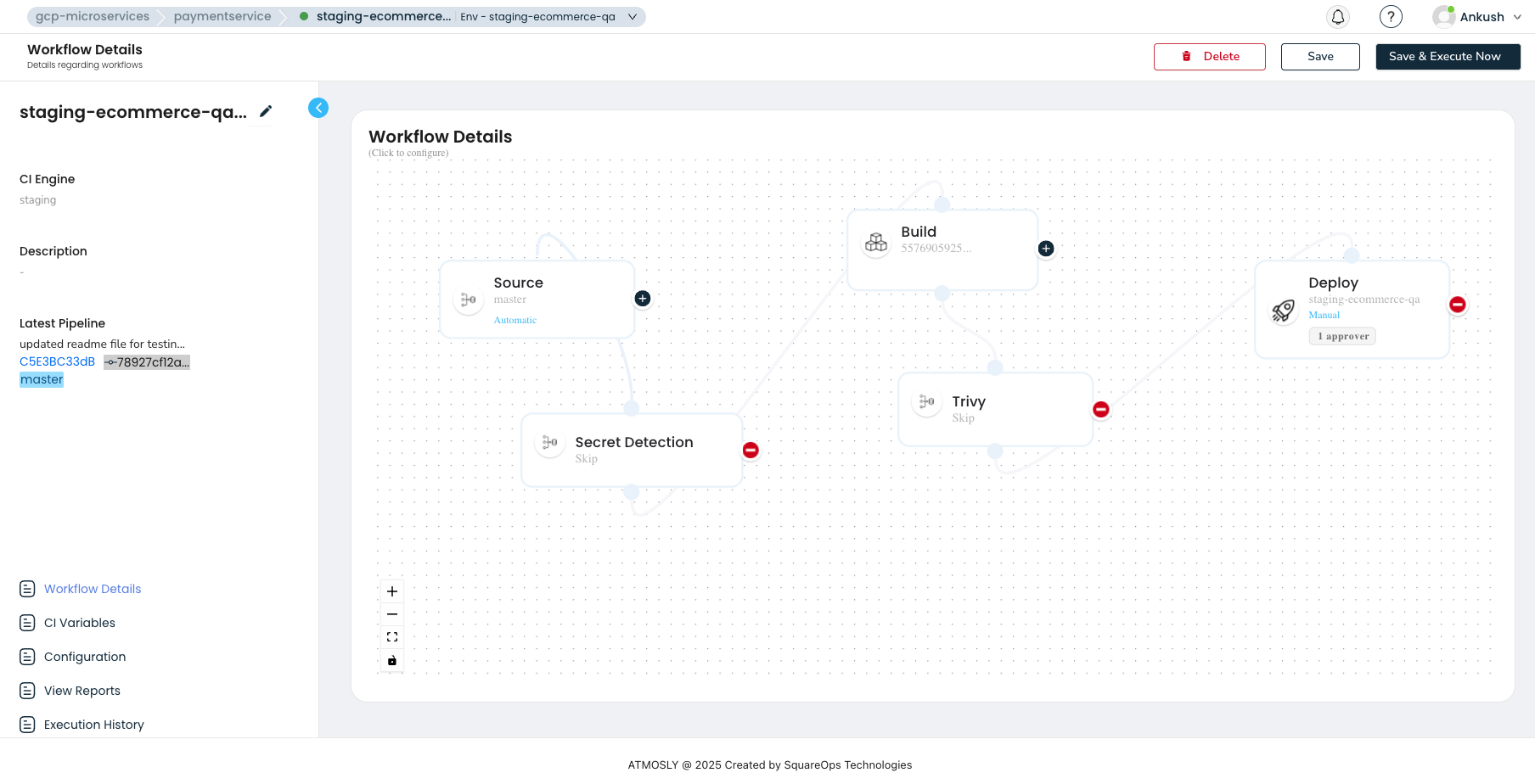Remove the Trivy step via the red minus
Screen dimensions: 1535x784
point(1101,409)
